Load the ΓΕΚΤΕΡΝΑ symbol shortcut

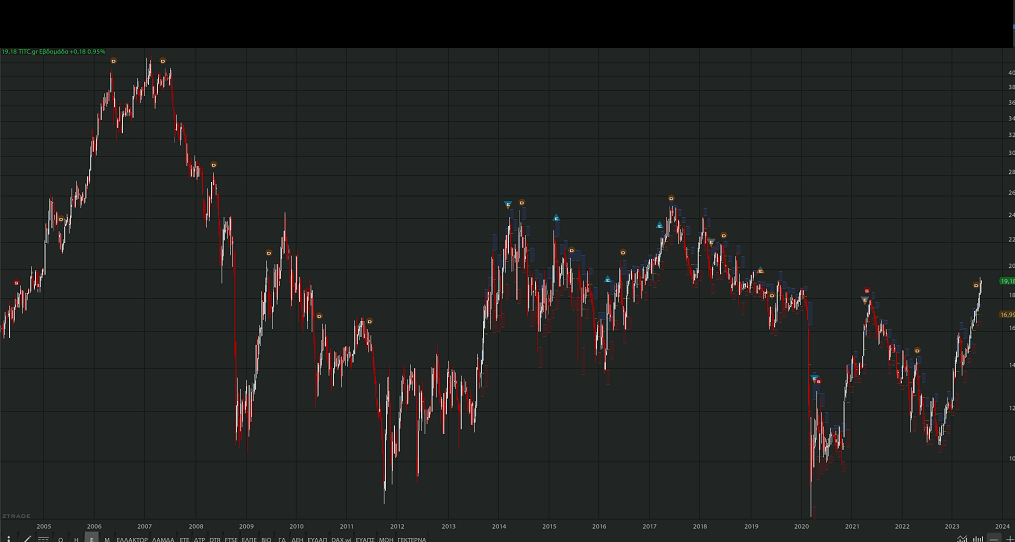tap(412, 539)
